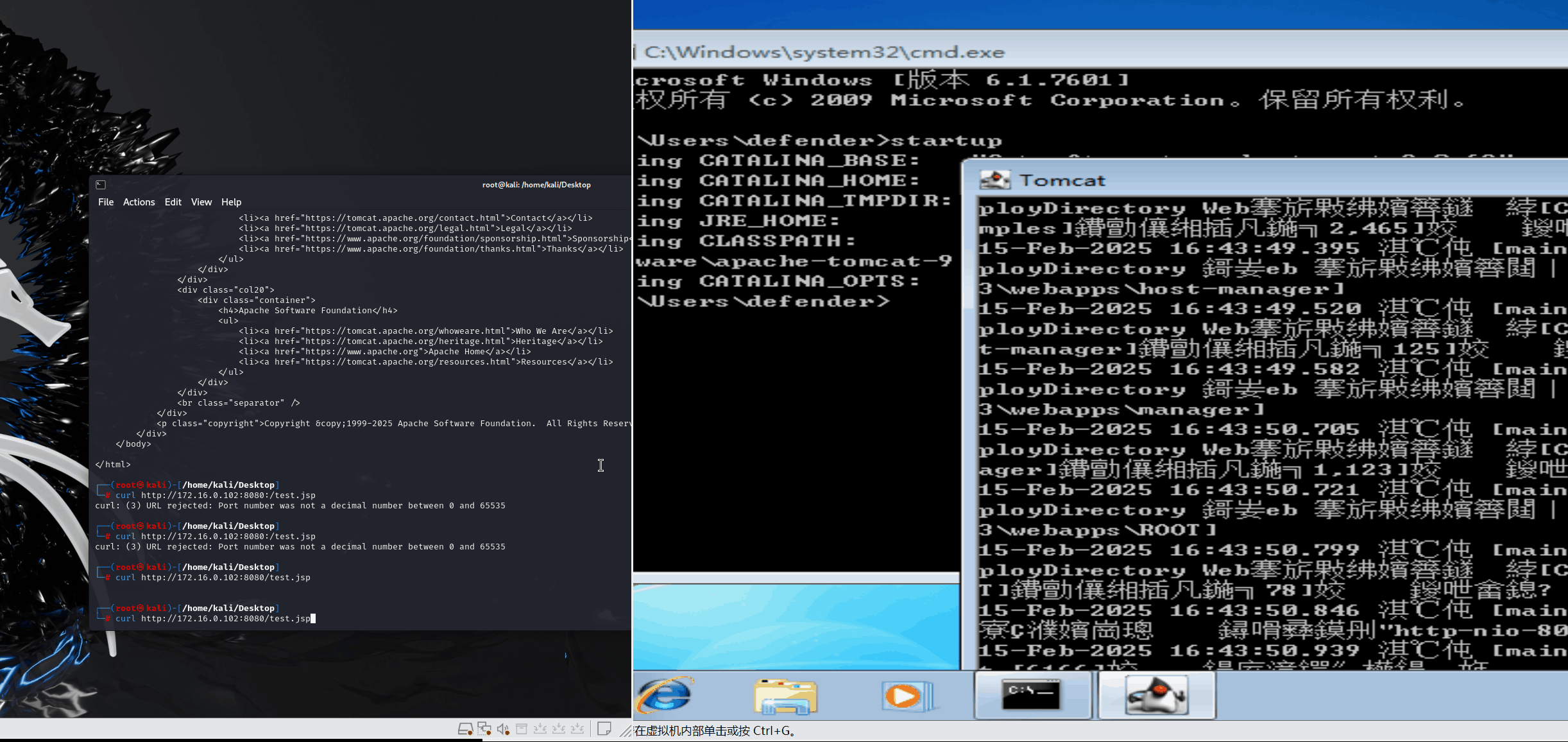Open the VMware message log note icon
This screenshot has width=1568, height=742.
point(604,729)
